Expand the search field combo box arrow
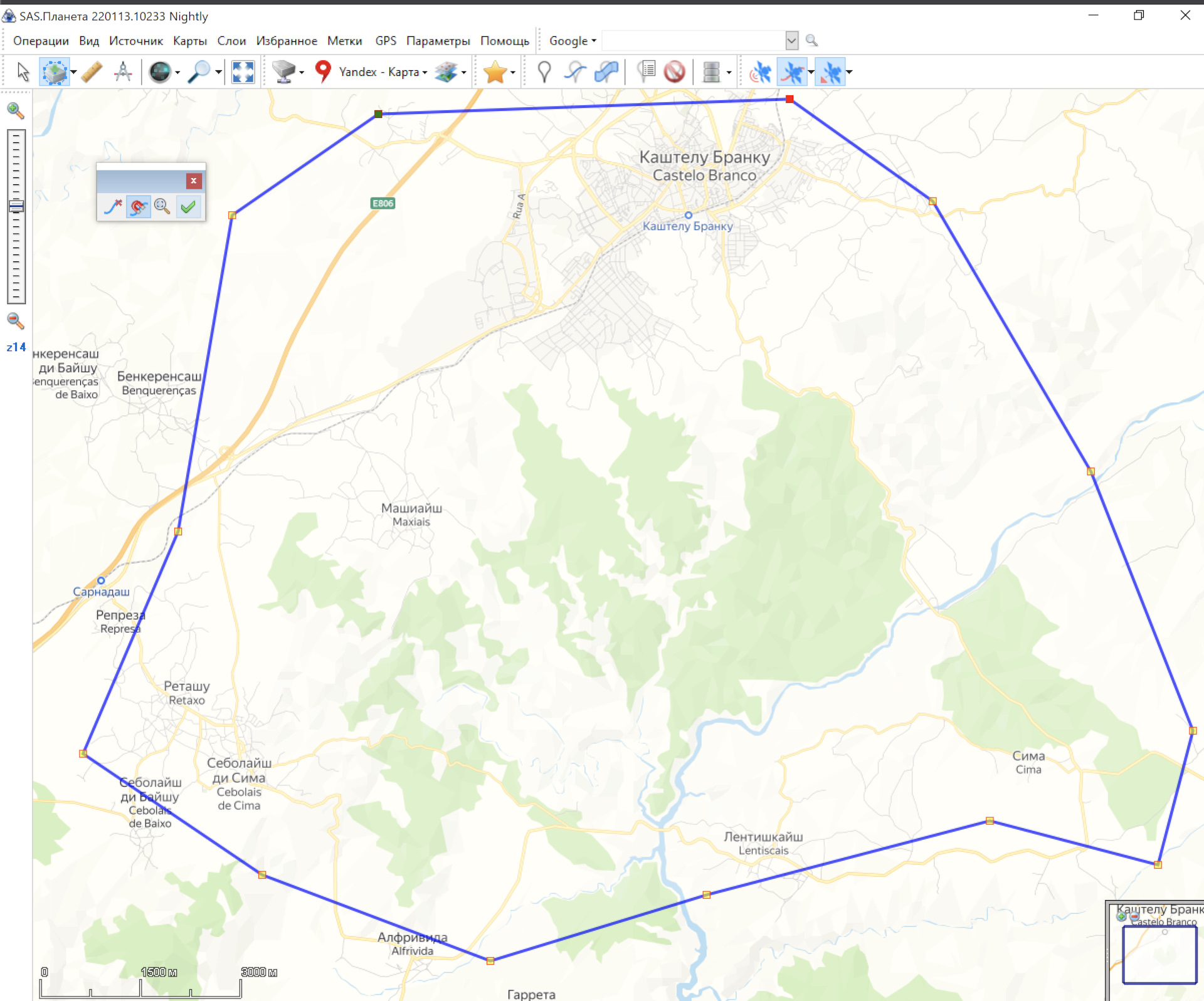 click(791, 41)
